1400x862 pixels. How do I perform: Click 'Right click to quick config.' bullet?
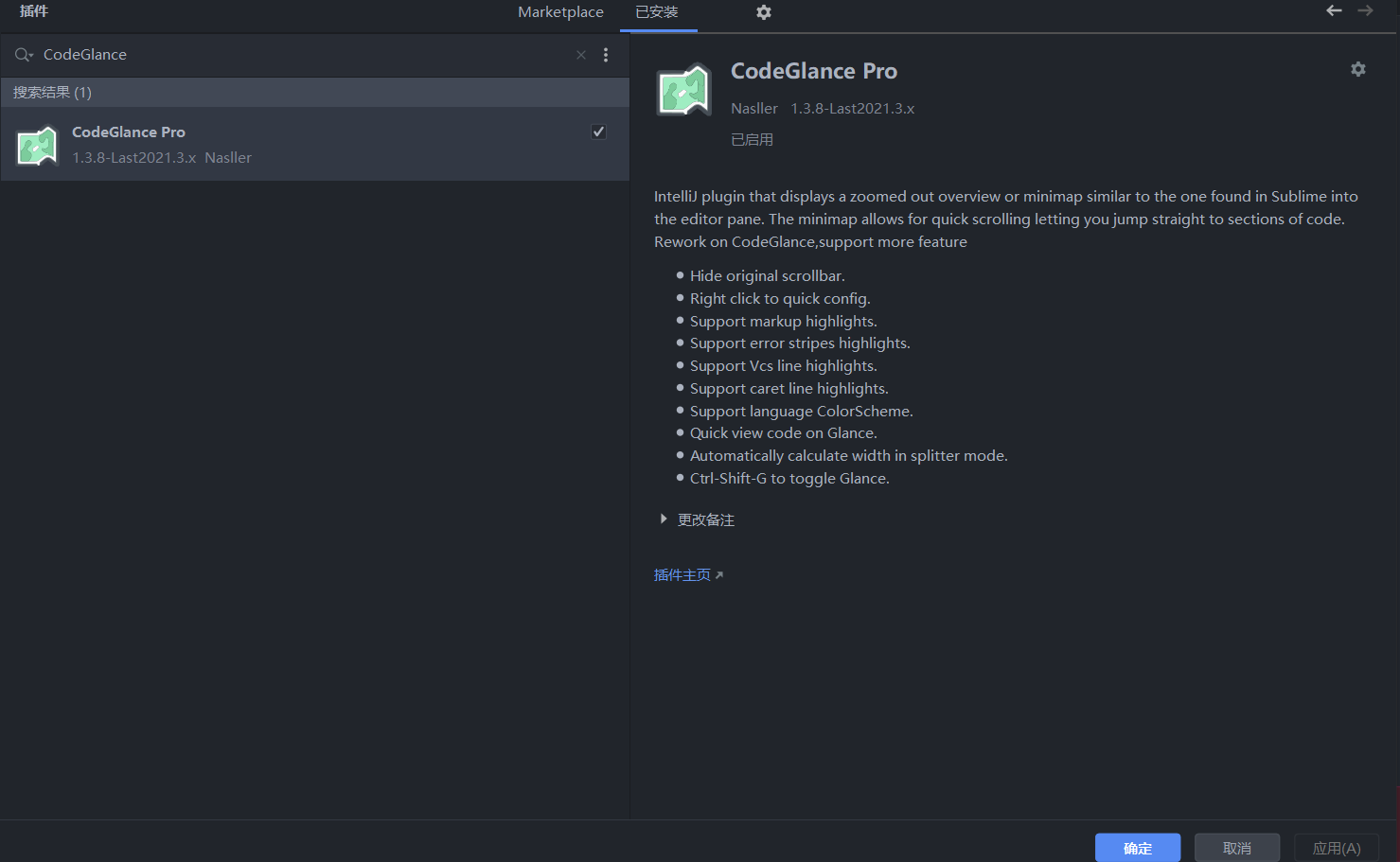click(x=780, y=298)
